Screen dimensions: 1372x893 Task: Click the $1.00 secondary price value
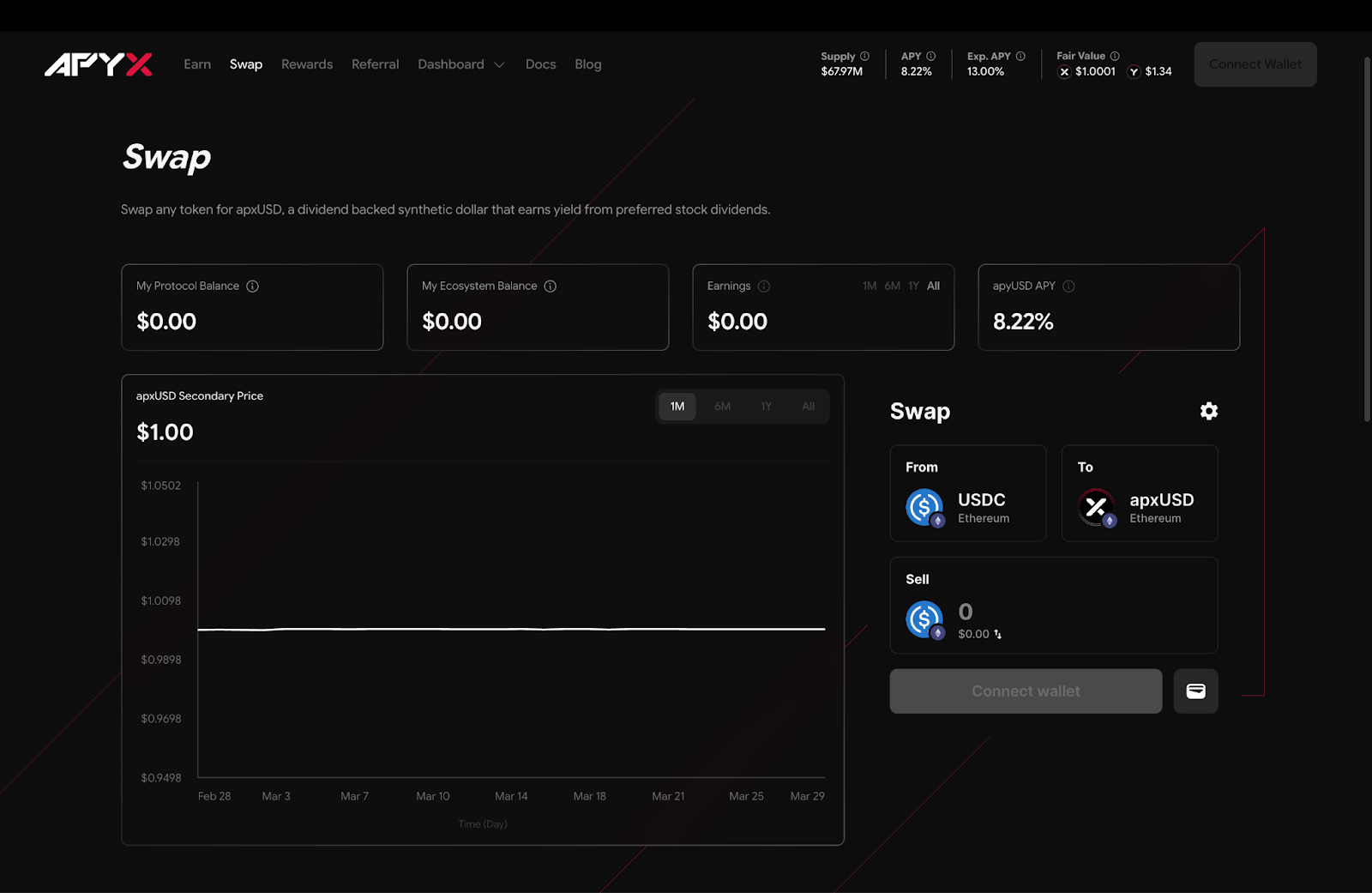[x=165, y=432]
